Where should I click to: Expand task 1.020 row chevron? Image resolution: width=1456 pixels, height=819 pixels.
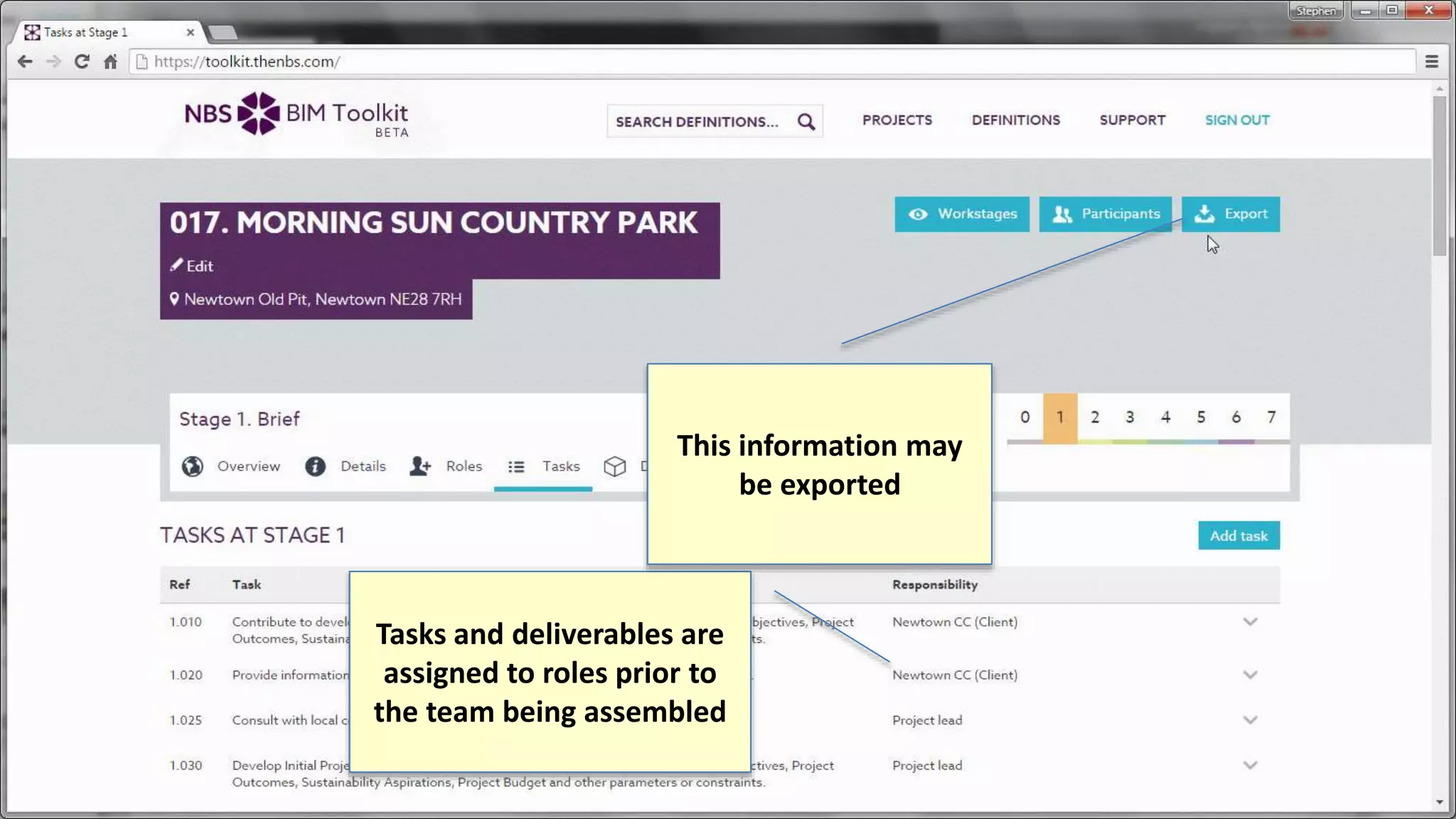pos(1251,675)
